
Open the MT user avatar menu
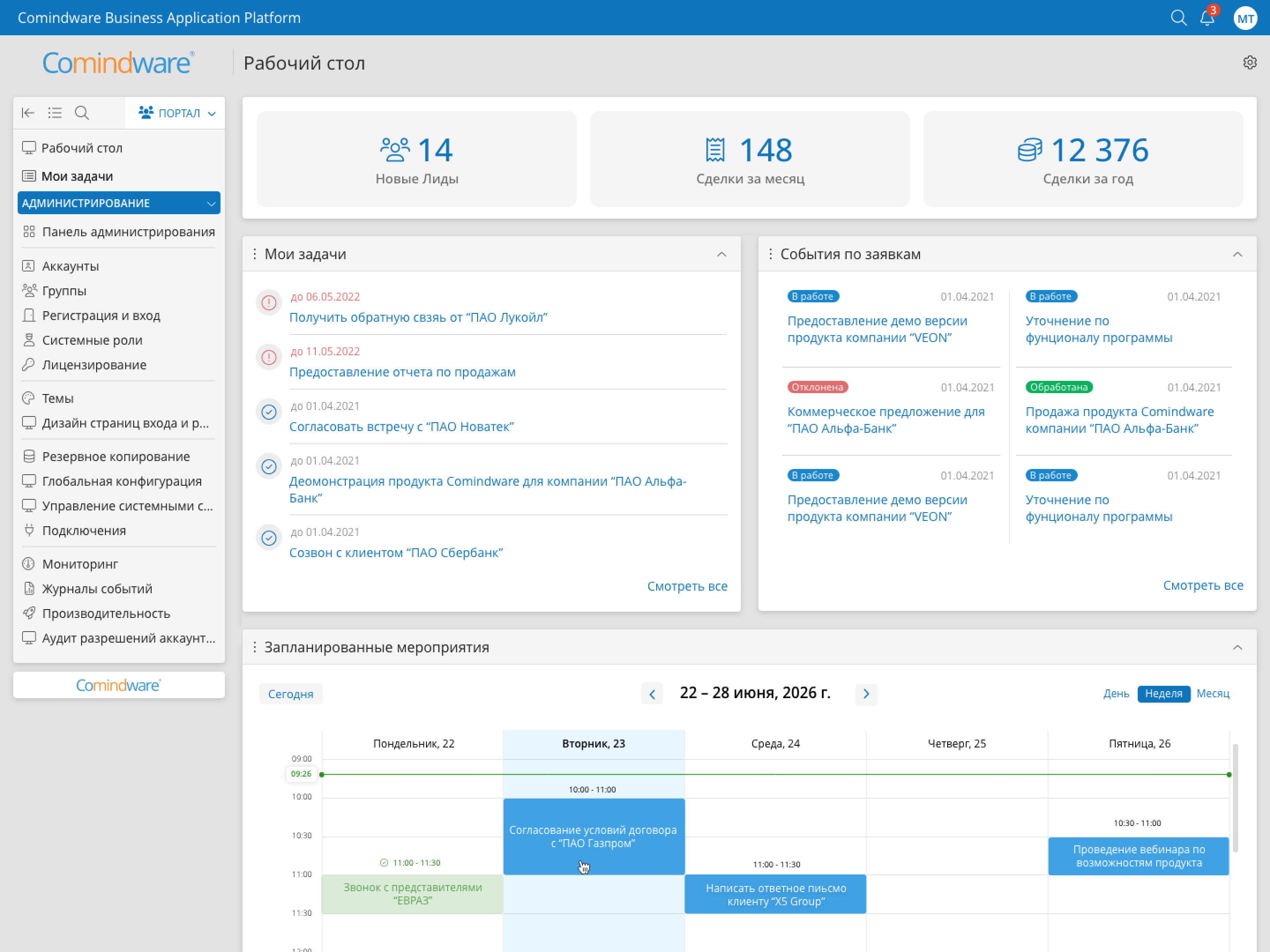tap(1245, 19)
